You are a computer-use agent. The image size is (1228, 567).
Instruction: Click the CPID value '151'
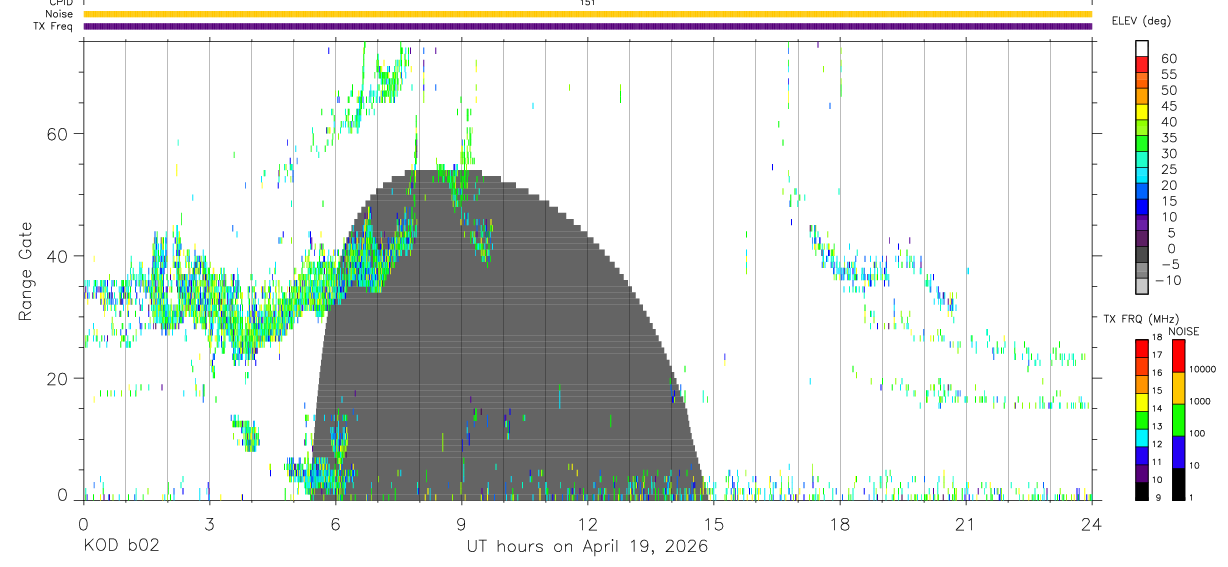[587, 3]
